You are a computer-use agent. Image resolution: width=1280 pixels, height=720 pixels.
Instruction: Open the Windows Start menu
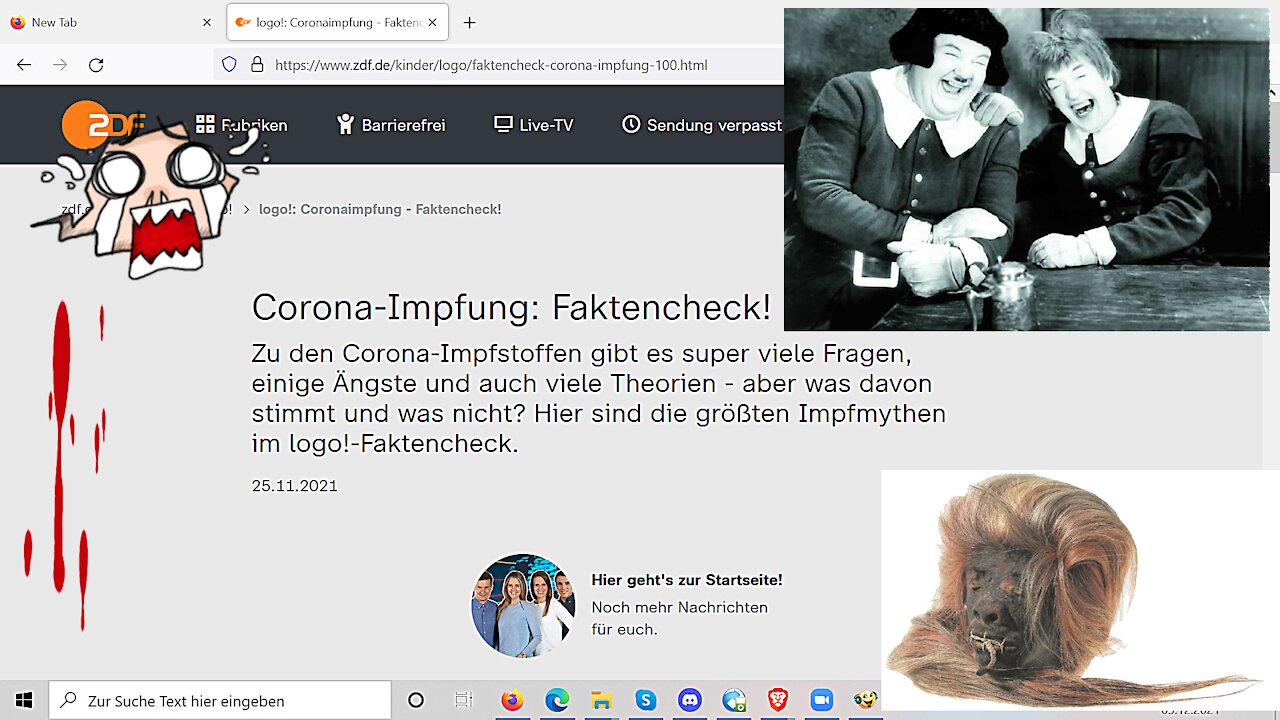[24, 700]
